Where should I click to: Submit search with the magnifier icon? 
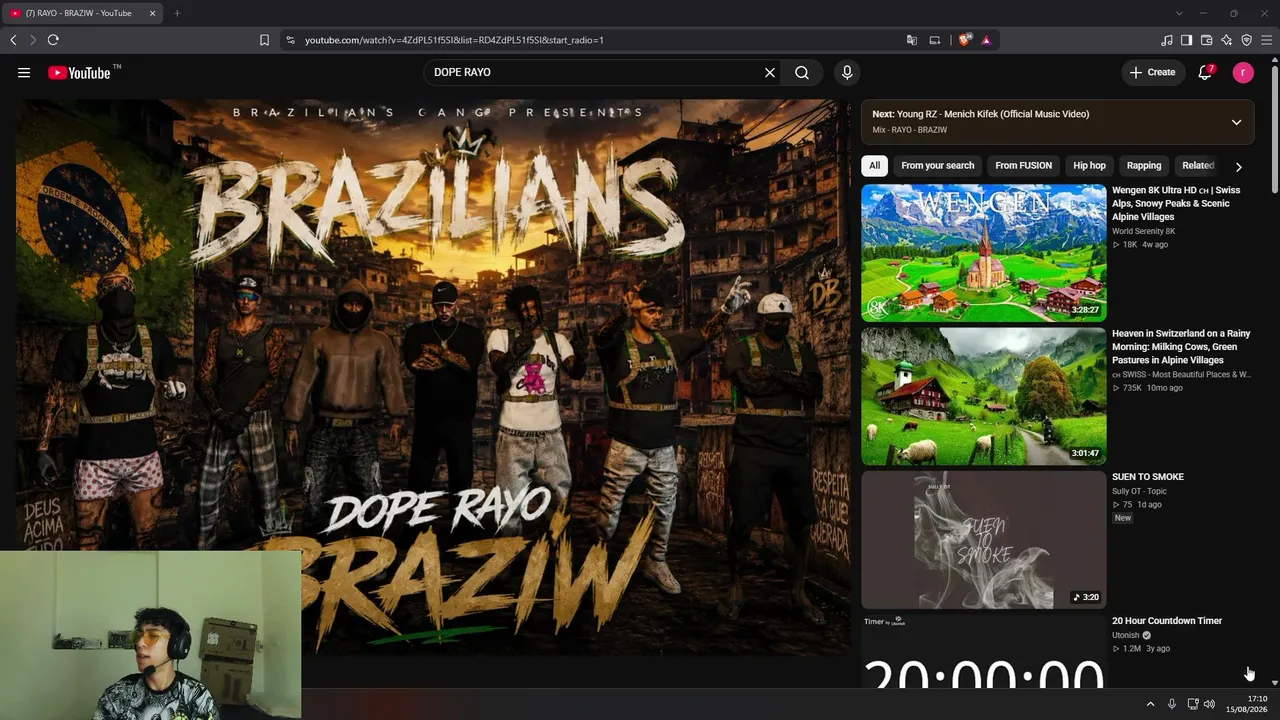point(802,72)
